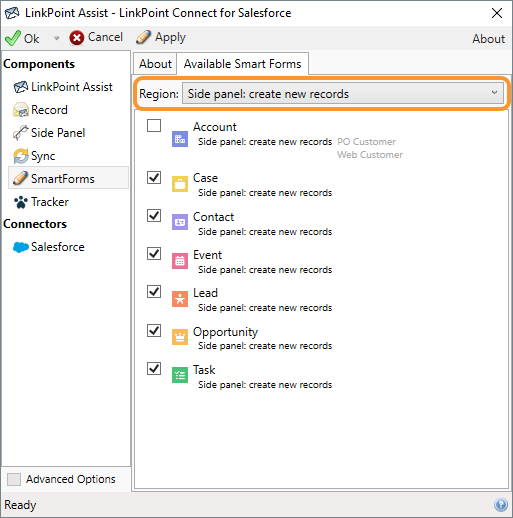Click the purple Contact card icon

pos(180,222)
